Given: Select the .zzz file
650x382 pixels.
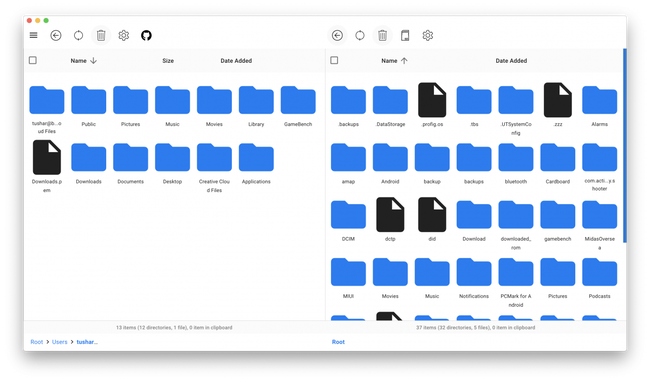Looking at the screenshot, I should [558, 105].
